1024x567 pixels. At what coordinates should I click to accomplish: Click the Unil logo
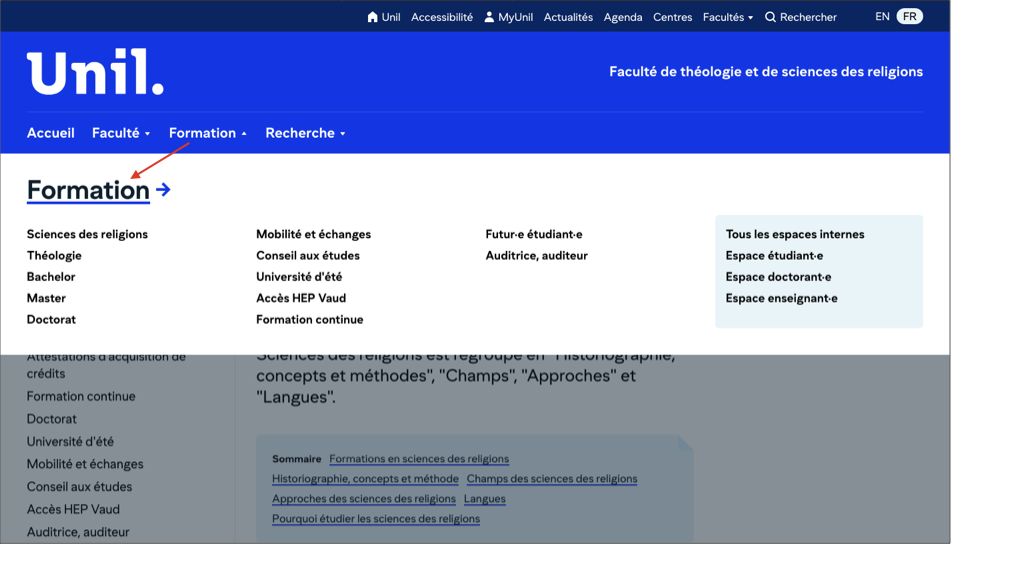click(95, 72)
